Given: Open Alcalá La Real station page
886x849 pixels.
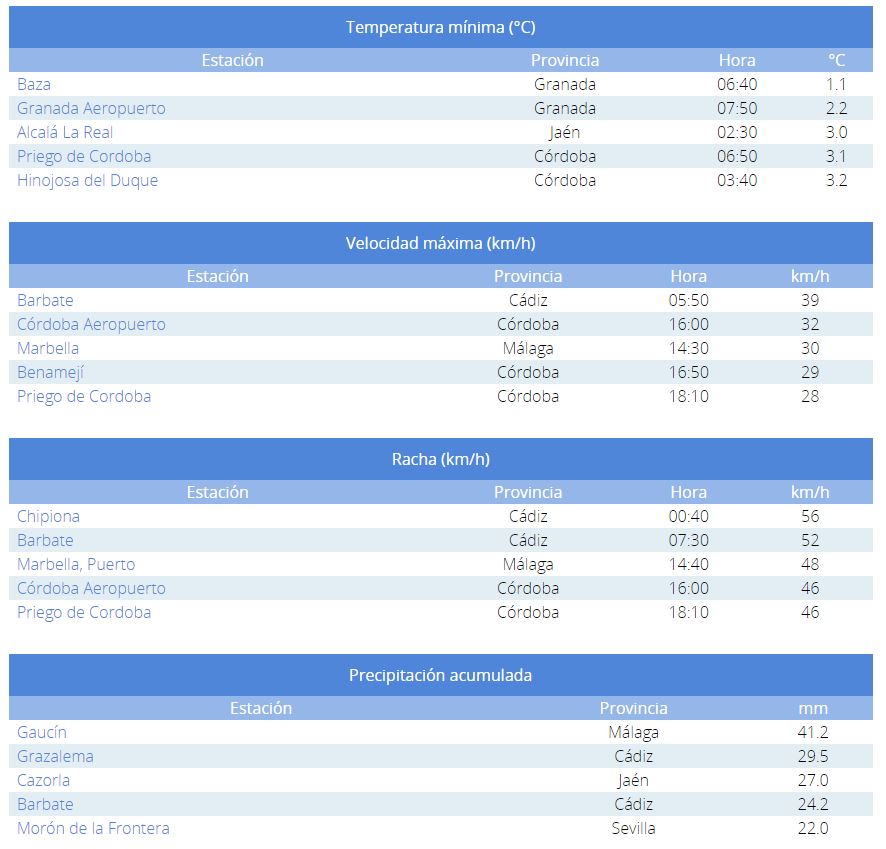Looking at the screenshot, I should pyautogui.click(x=65, y=133).
